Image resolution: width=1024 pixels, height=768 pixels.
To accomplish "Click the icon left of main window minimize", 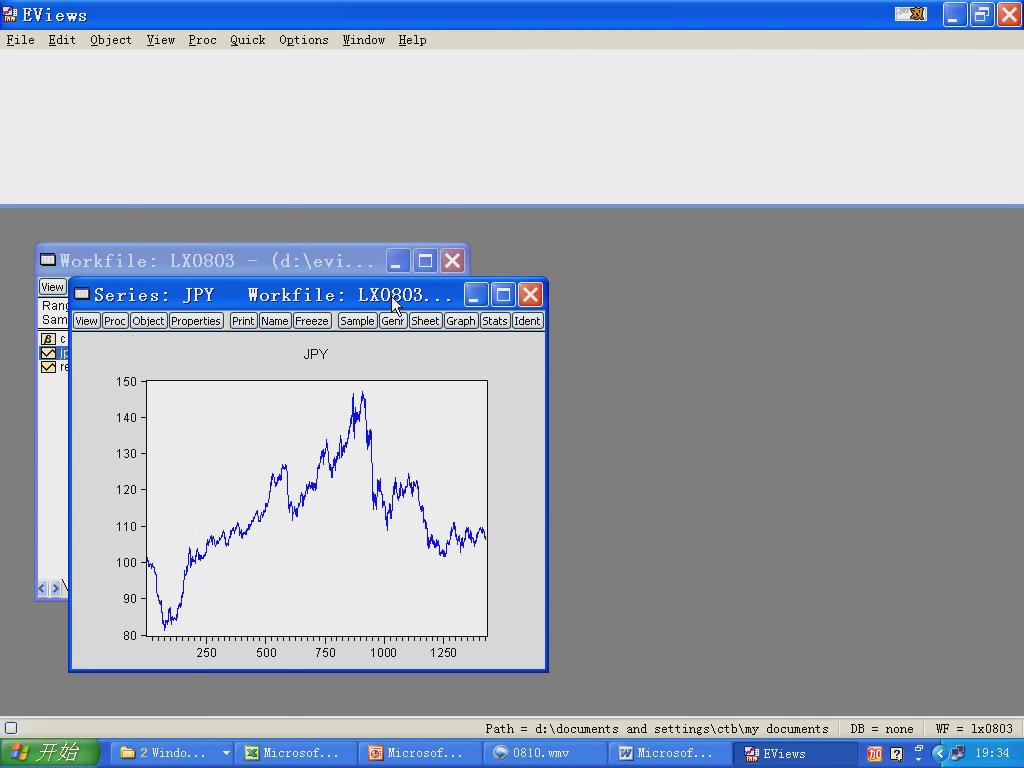I will (911, 14).
